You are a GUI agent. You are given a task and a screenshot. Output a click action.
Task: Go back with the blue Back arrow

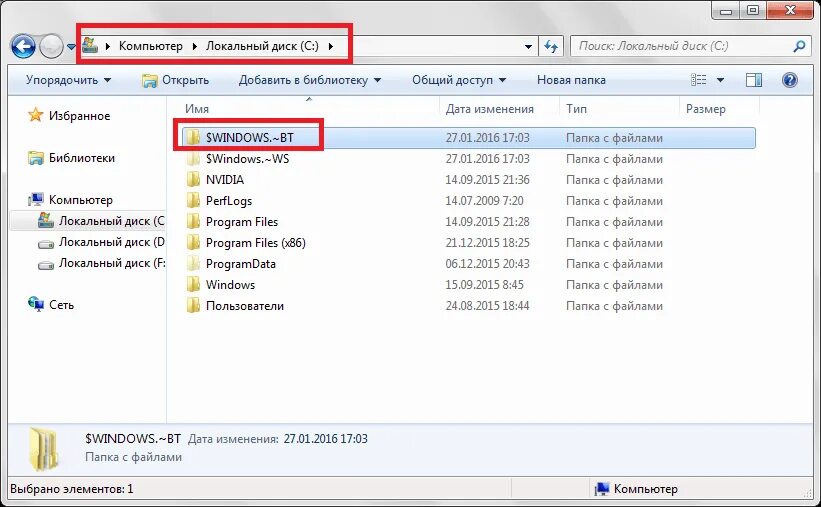pos(23,47)
